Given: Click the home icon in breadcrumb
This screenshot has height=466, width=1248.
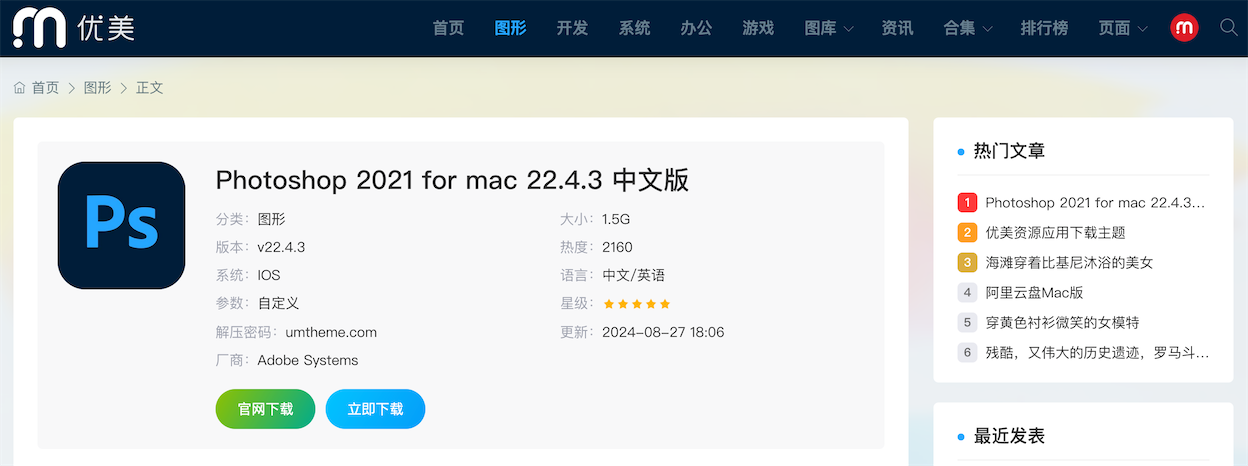Looking at the screenshot, I should pos(20,88).
